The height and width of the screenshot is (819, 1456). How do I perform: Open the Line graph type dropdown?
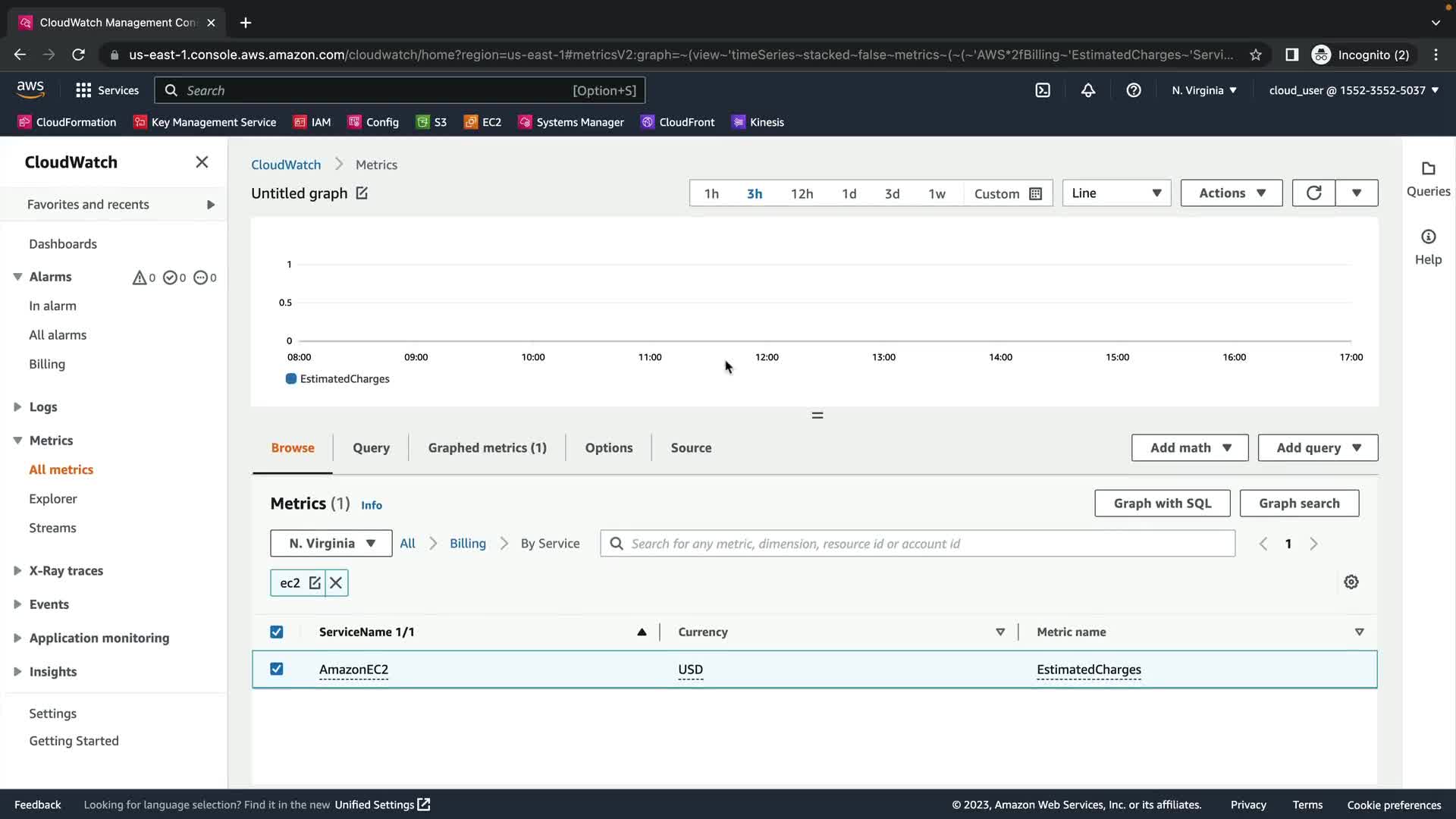pyautogui.click(x=1116, y=193)
